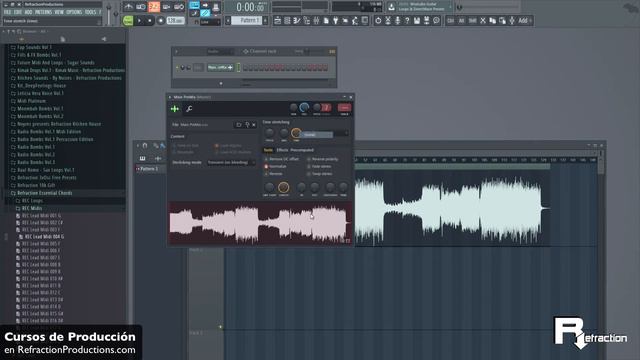The image size is (640, 360).
Task: Expand the REC Loops folder
Action: tap(32, 201)
